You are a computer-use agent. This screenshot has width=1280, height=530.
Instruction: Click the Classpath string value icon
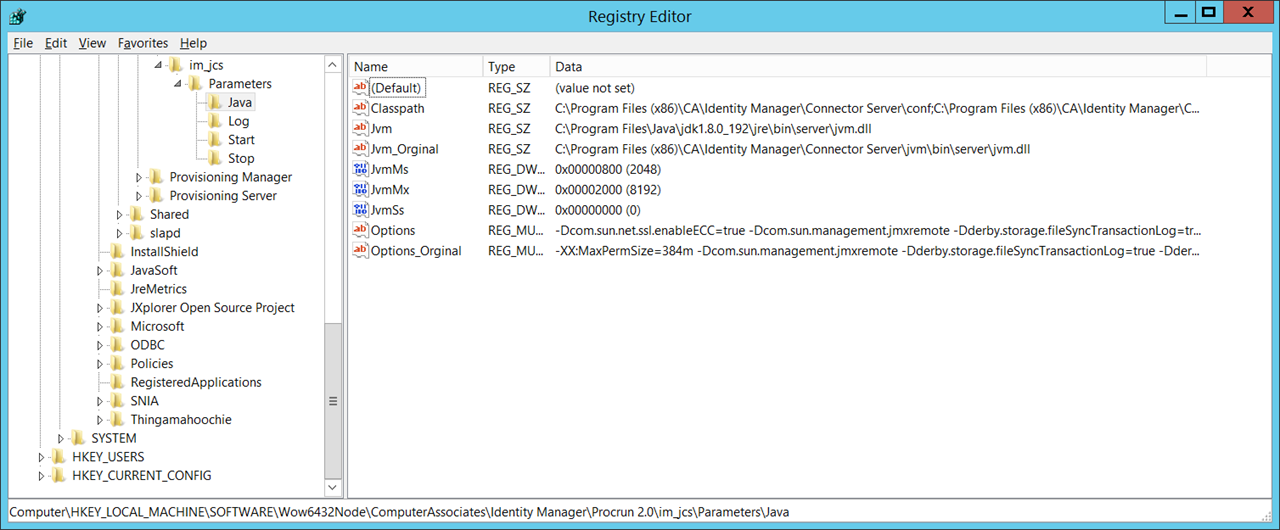tap(361, 108)
